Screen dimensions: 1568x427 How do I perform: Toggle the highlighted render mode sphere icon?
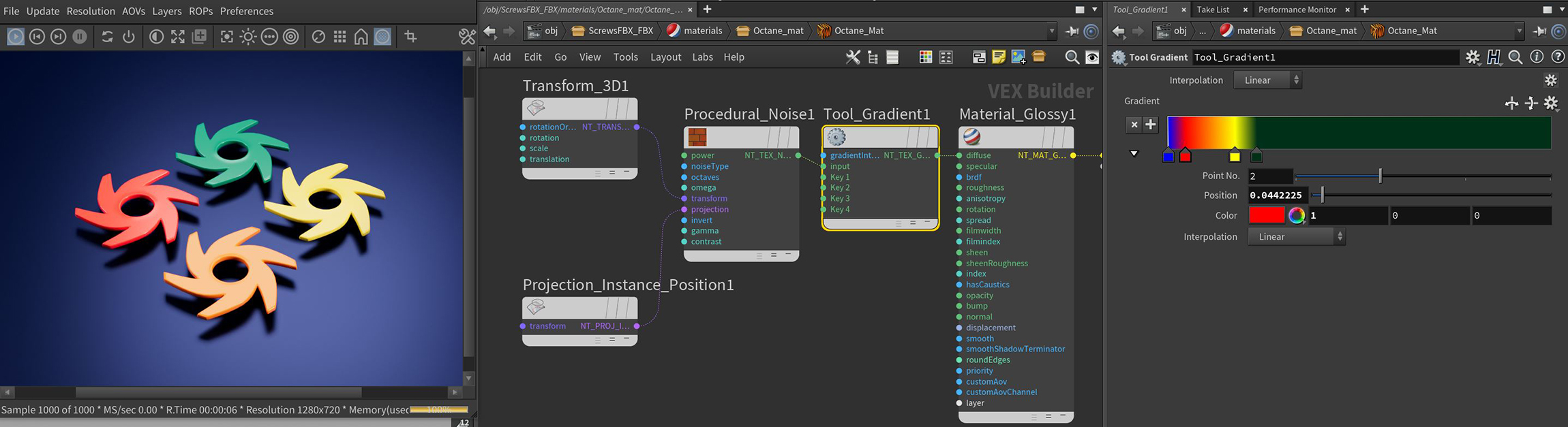[383, 37]
